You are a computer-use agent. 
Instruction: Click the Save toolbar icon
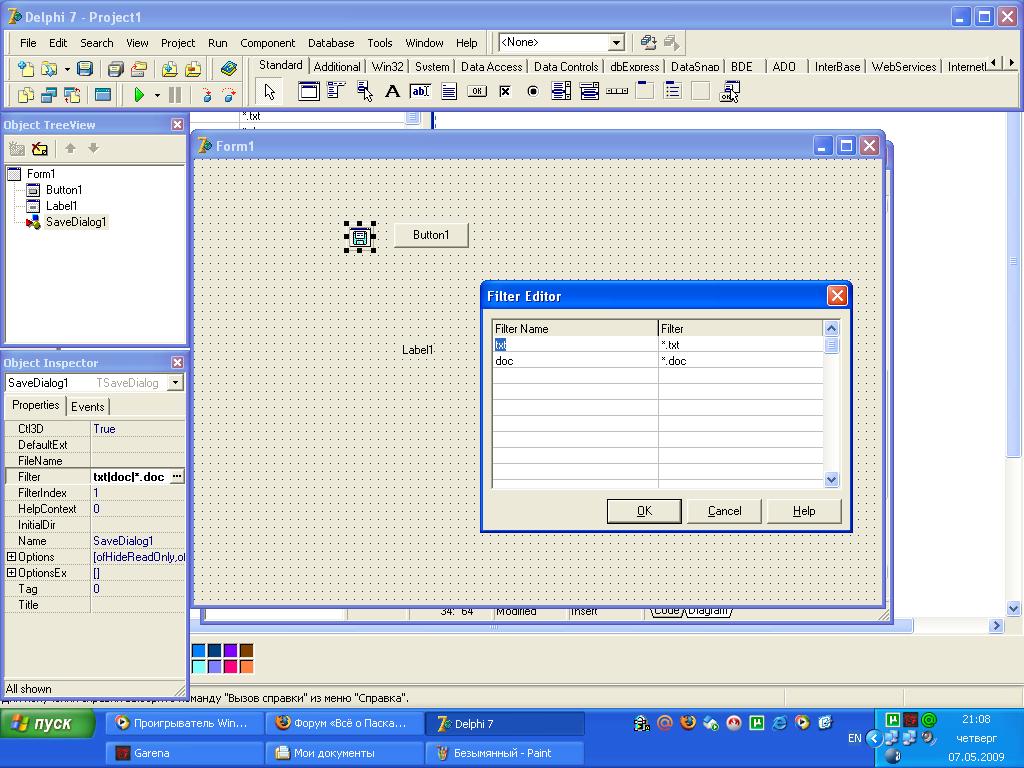tap(85, 69)
